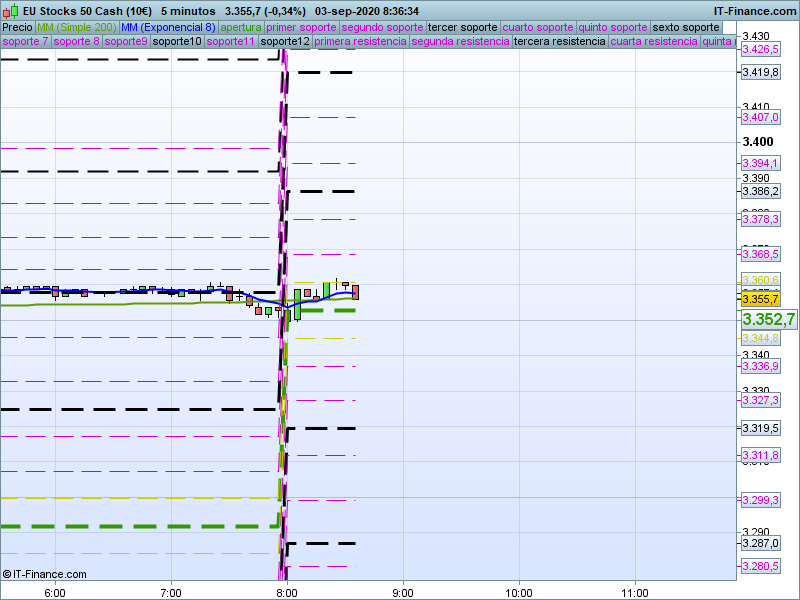Select the Precio indicator label
The image size is (800, 600).
18,28
